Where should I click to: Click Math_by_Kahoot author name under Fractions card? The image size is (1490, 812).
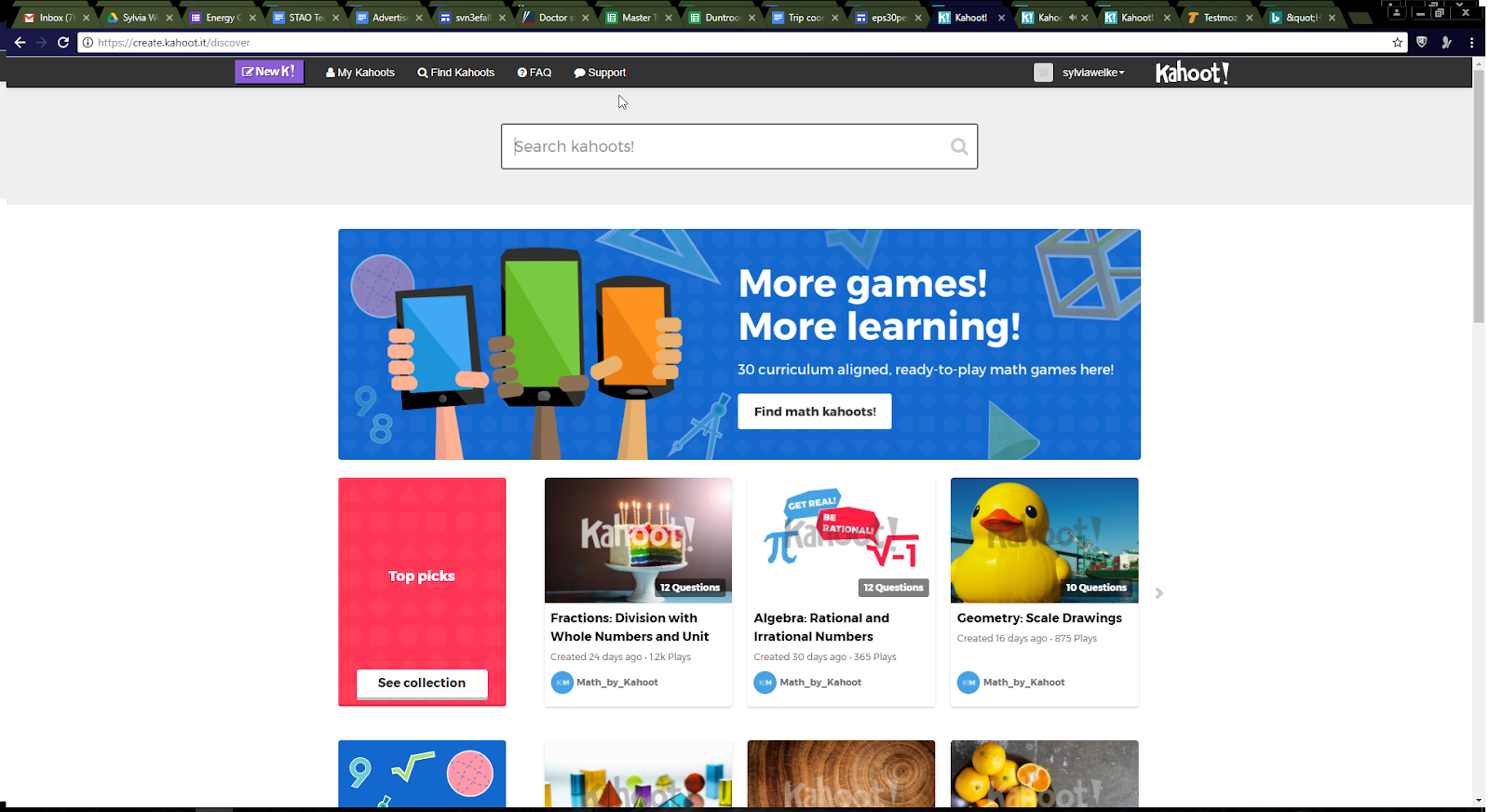[616, 683]
